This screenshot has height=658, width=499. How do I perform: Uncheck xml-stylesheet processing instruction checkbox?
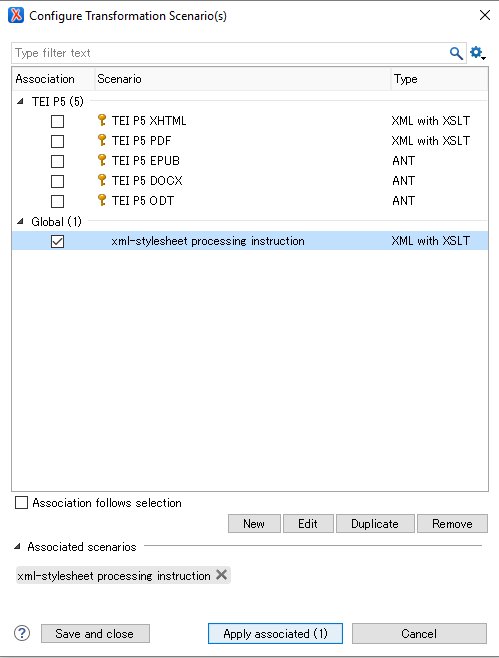click(57, 241)
